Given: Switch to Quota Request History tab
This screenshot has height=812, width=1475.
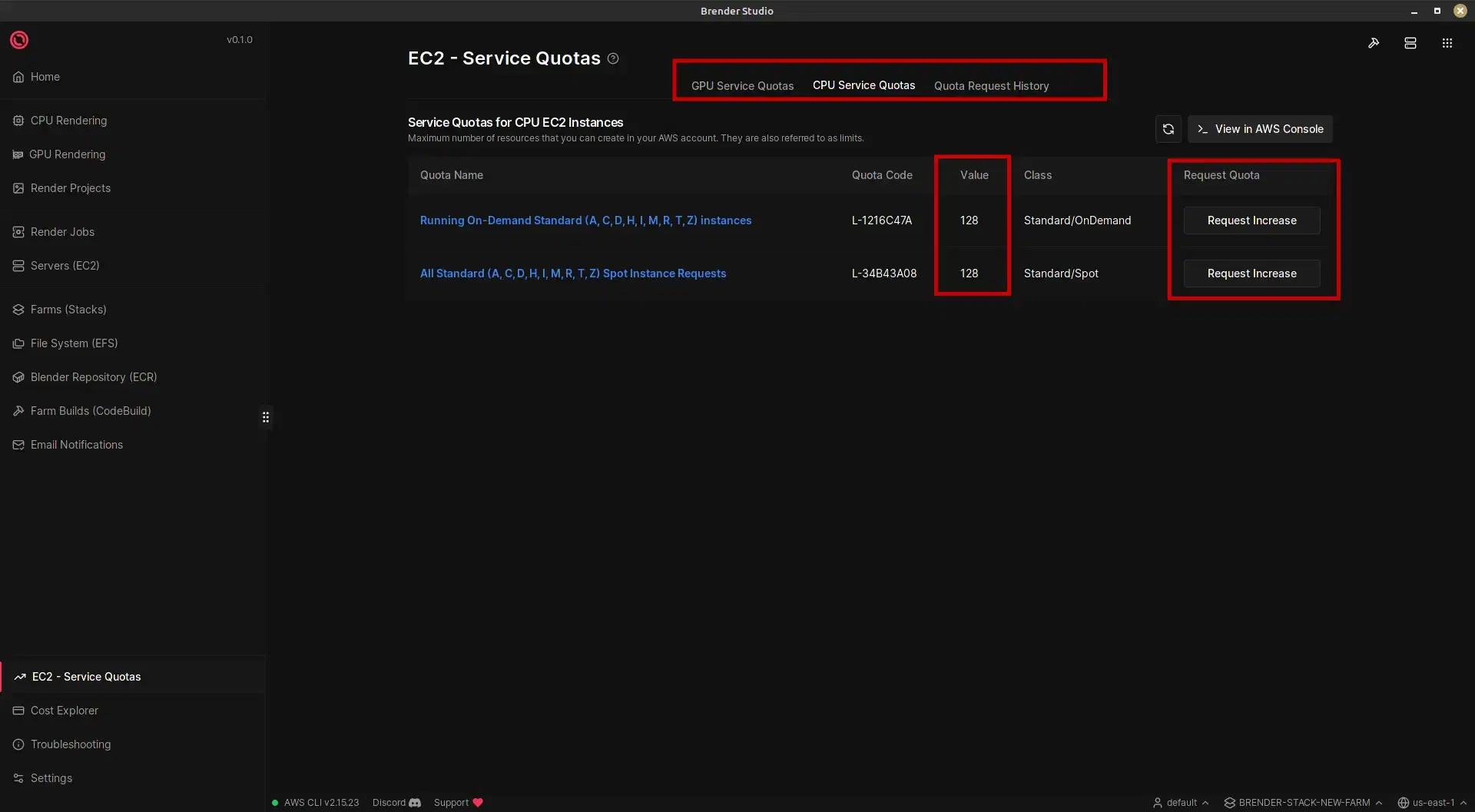Looking at the screenshot, I should point(991,86).
